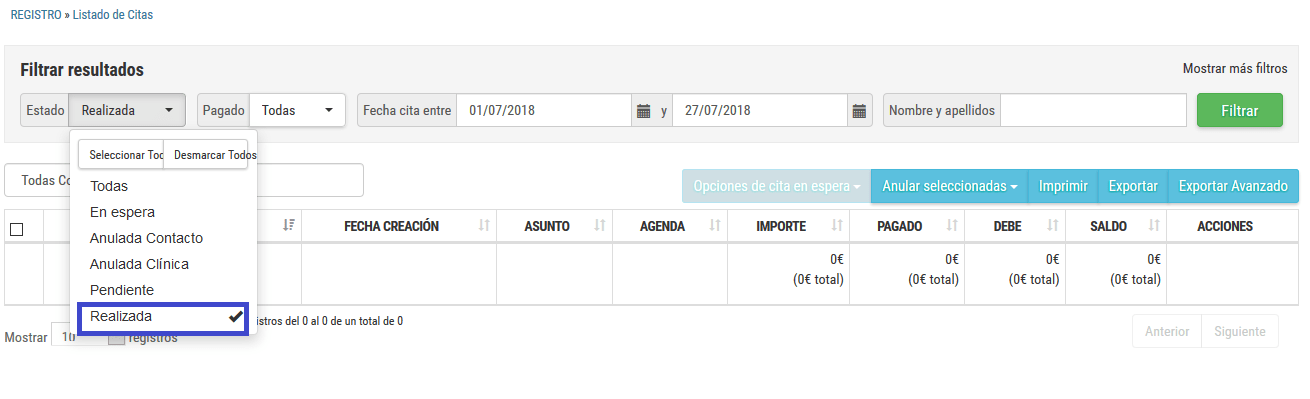Open the Pagado Todas dropdown
This screenshot has width=1310, height=399.
[x=297, y=110]
